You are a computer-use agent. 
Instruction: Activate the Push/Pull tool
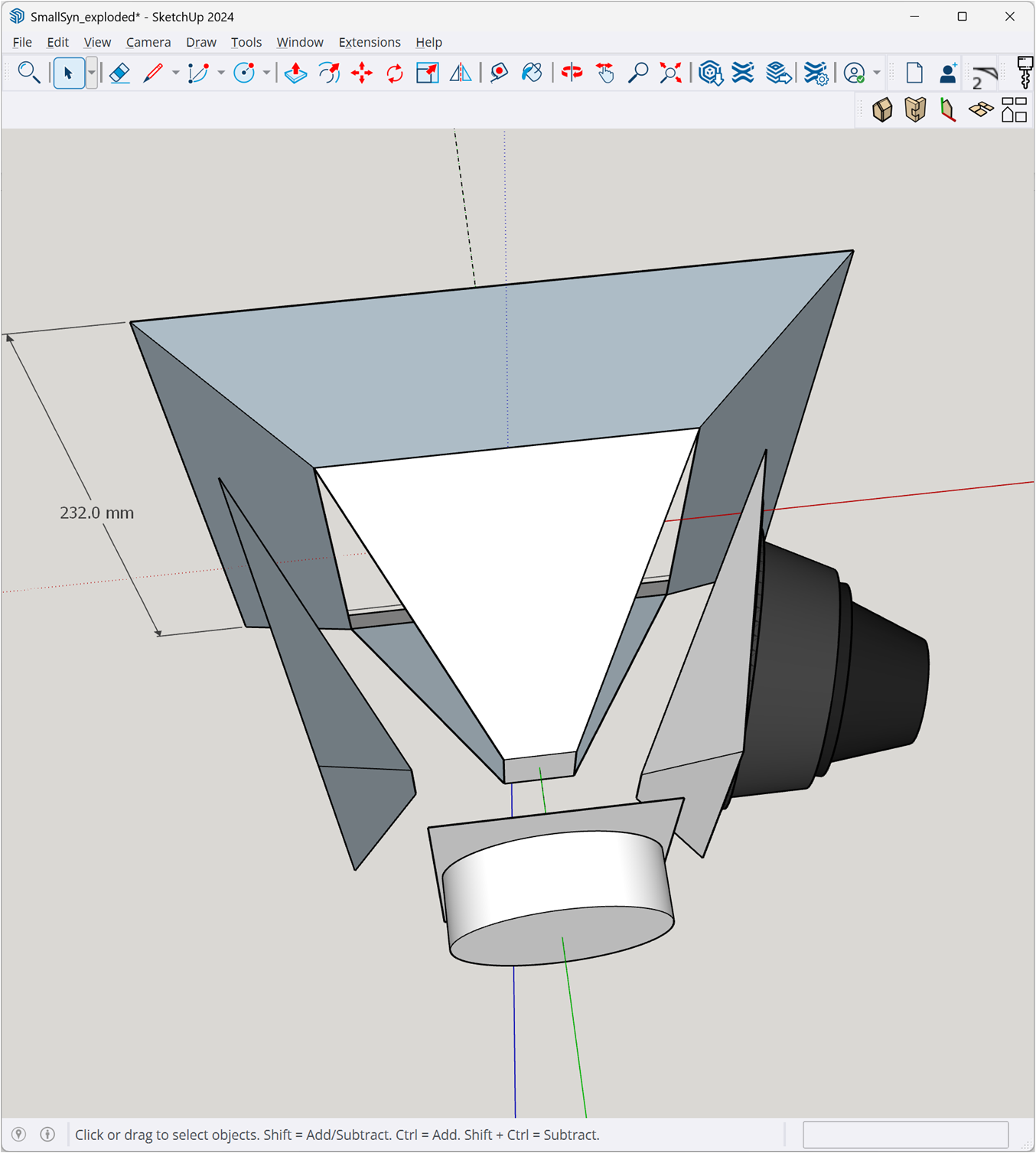point(295,73)
